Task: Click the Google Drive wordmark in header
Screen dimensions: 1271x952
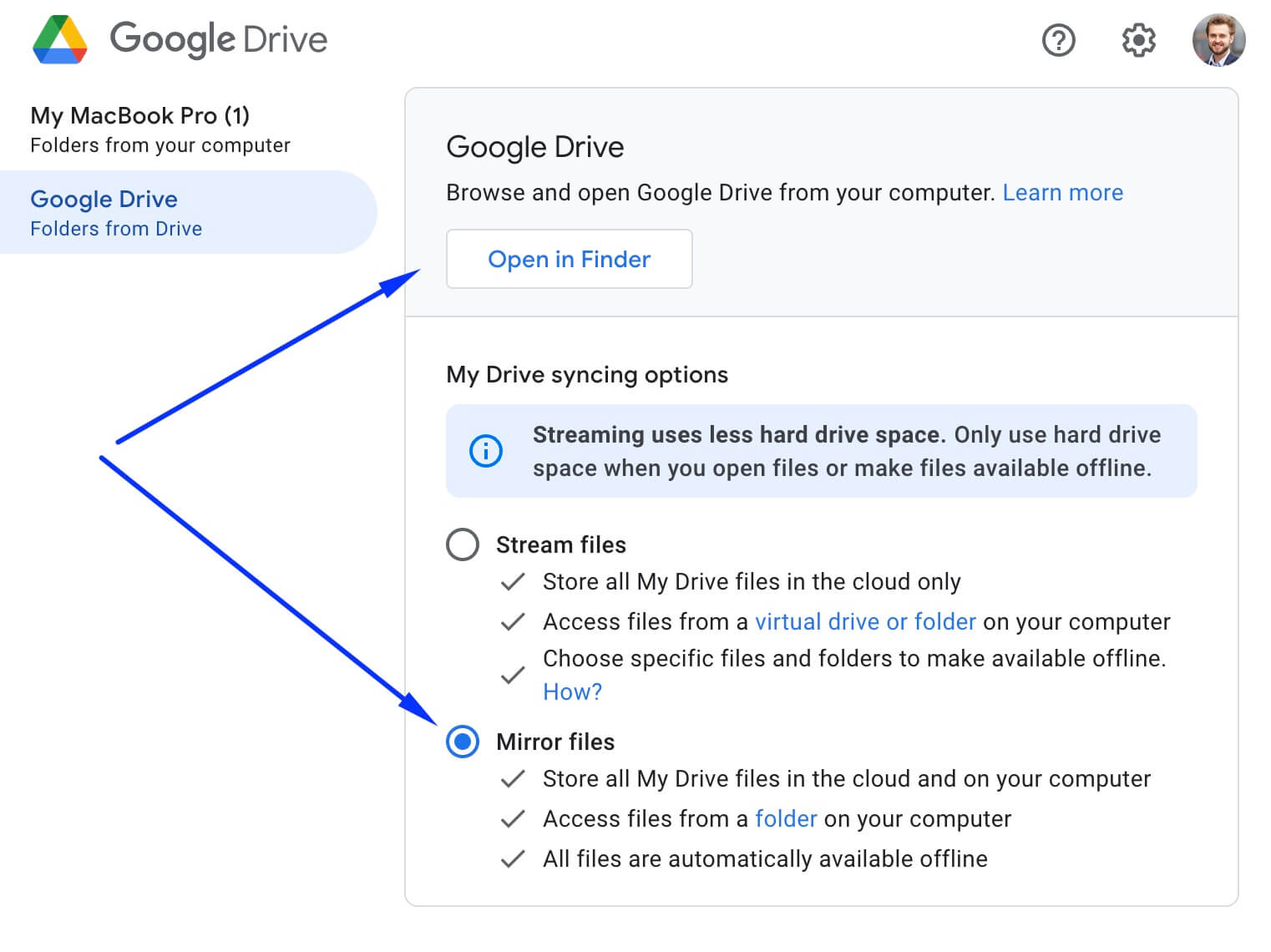Action: coord(219,39)
